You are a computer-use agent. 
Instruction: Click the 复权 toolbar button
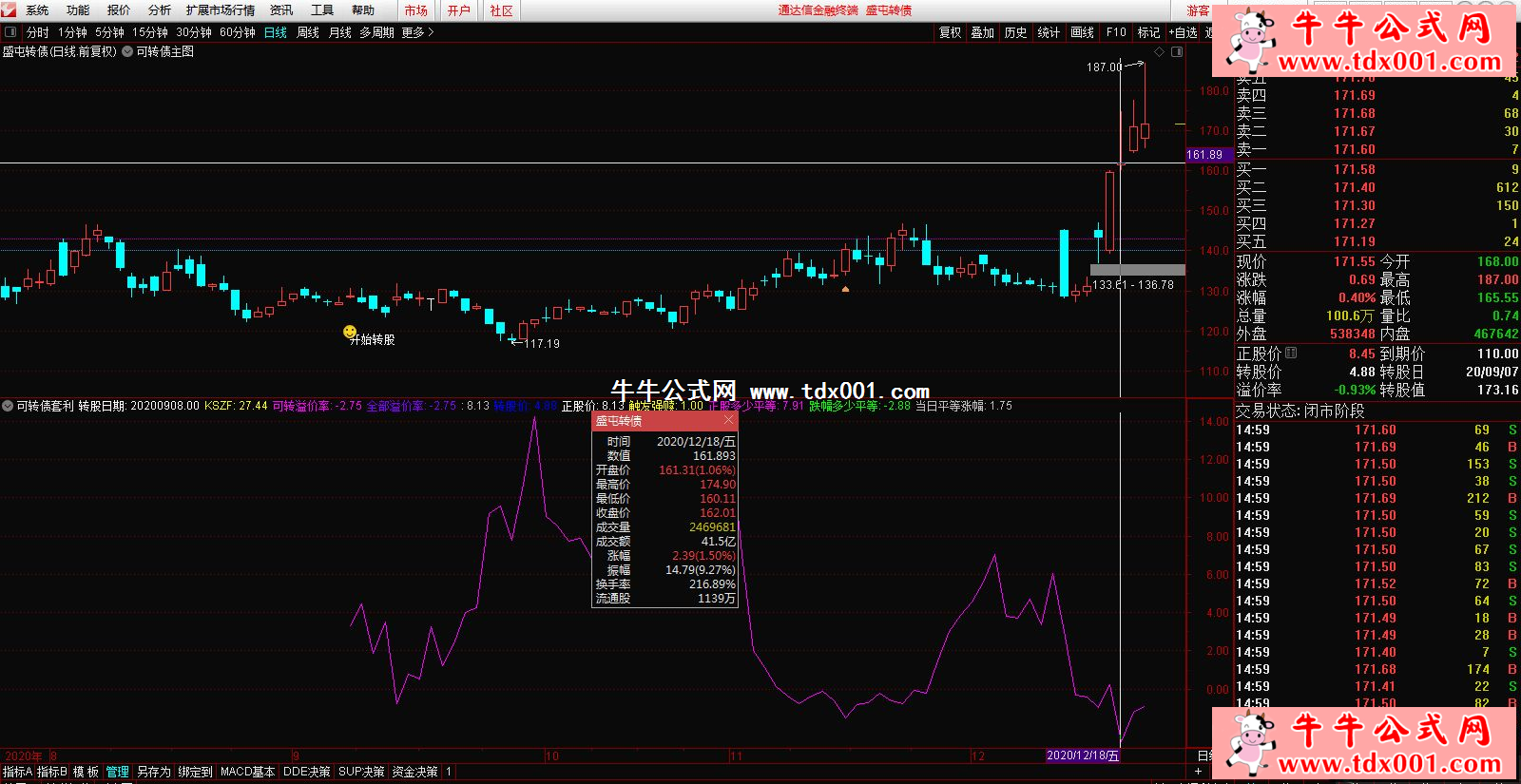951,32
